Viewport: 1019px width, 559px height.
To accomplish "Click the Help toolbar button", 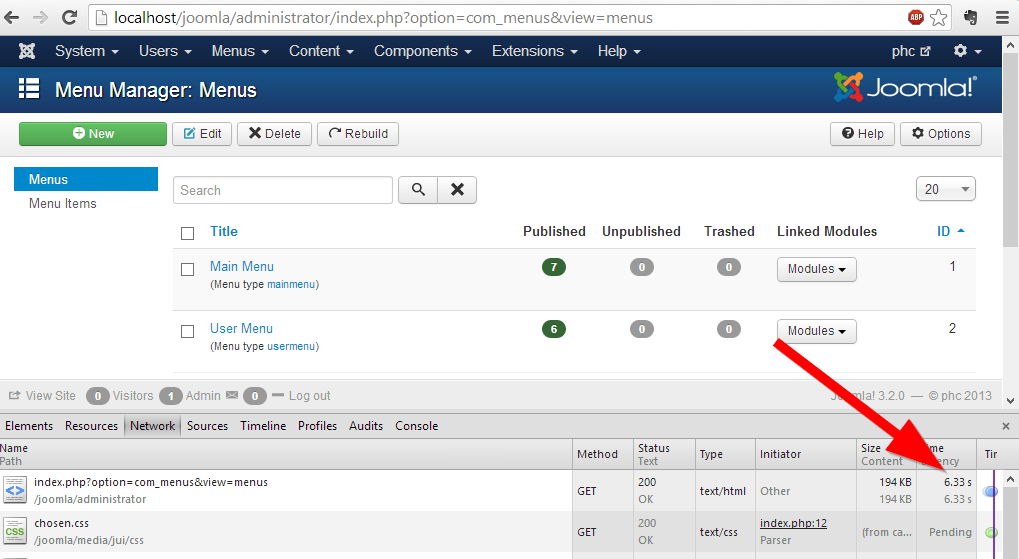I will [x=862, y=134].
